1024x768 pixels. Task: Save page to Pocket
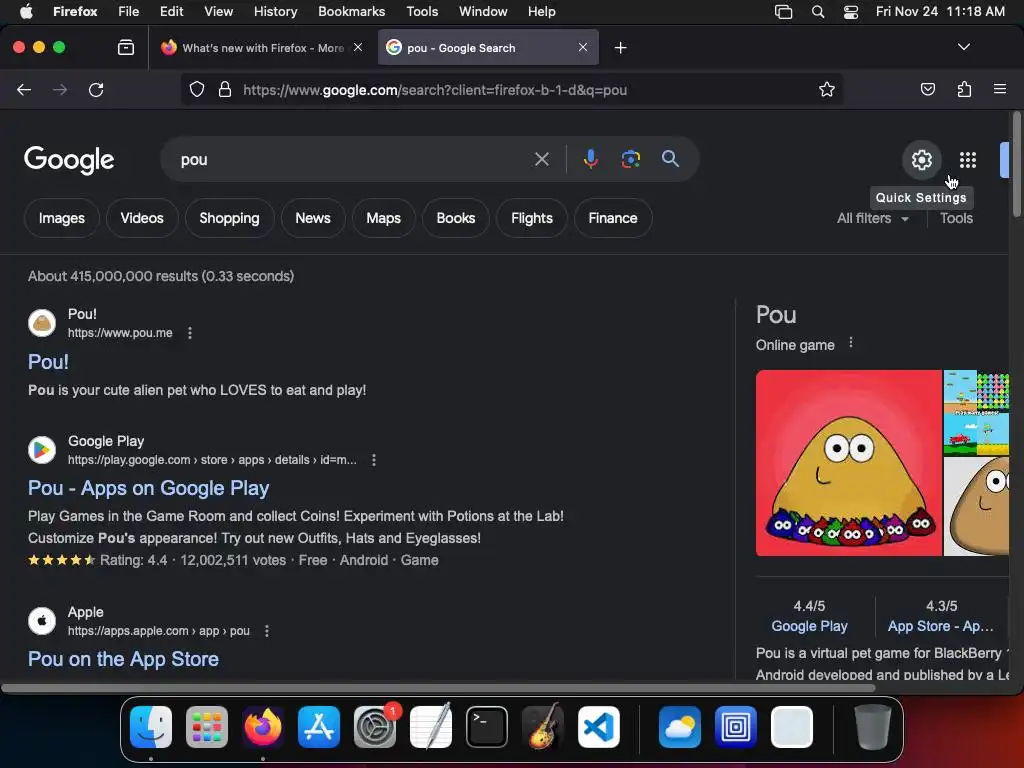[x=927, y=89]
